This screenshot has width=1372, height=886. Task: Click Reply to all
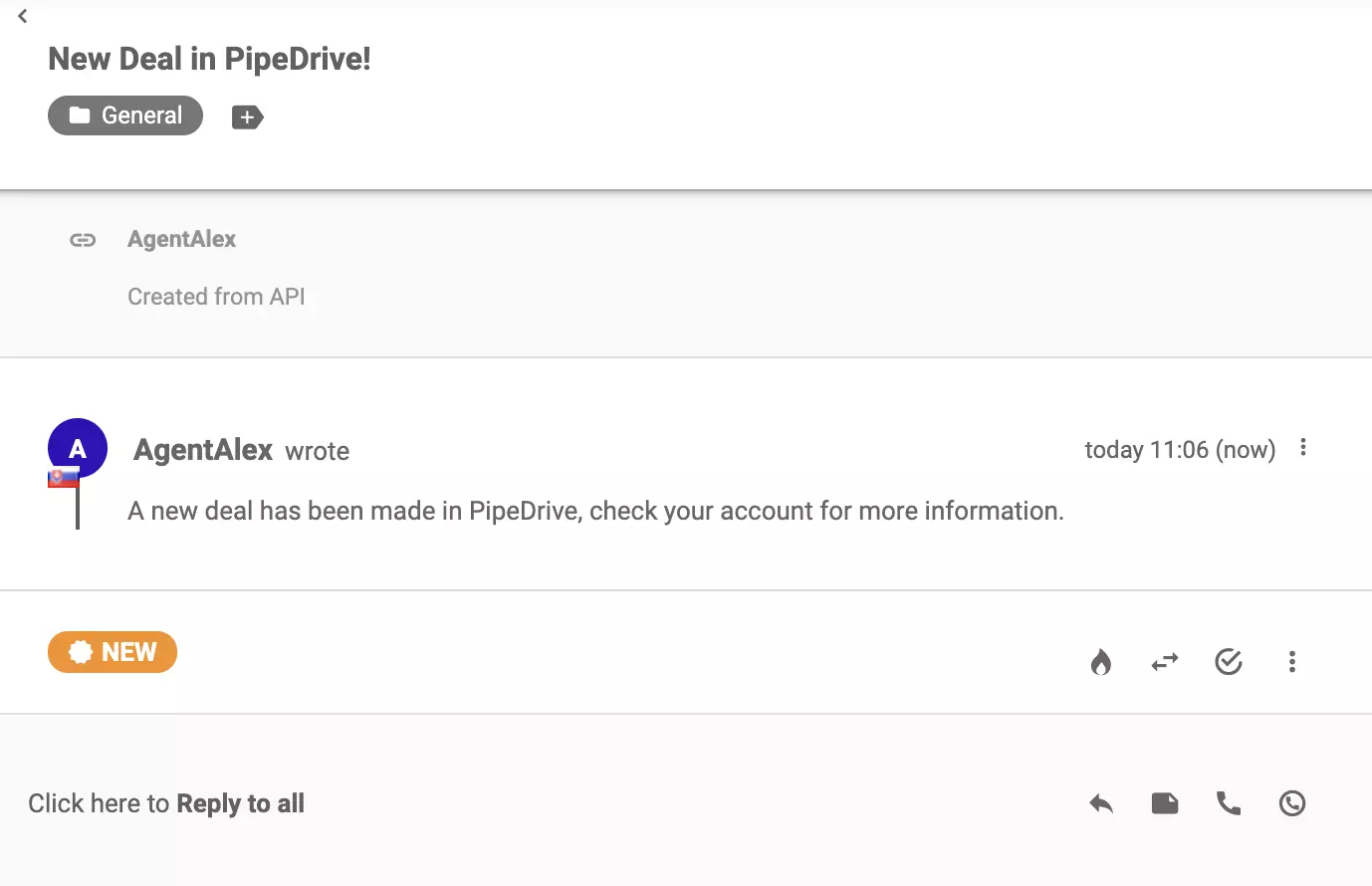(x=240, y=802)
